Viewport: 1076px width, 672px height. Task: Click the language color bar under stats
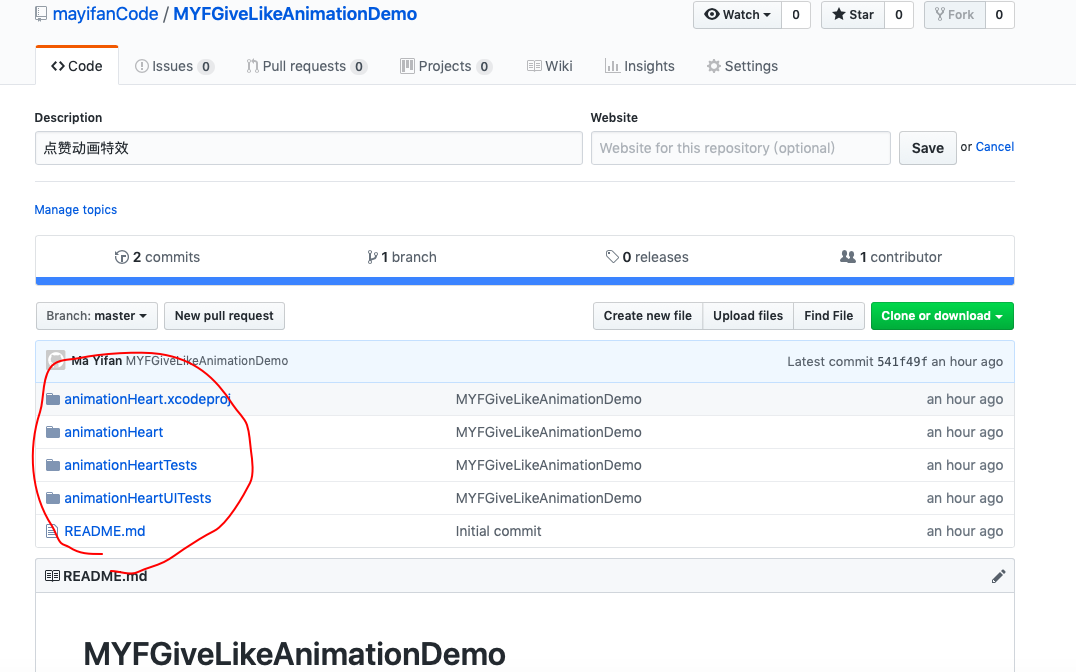[525, 281]
